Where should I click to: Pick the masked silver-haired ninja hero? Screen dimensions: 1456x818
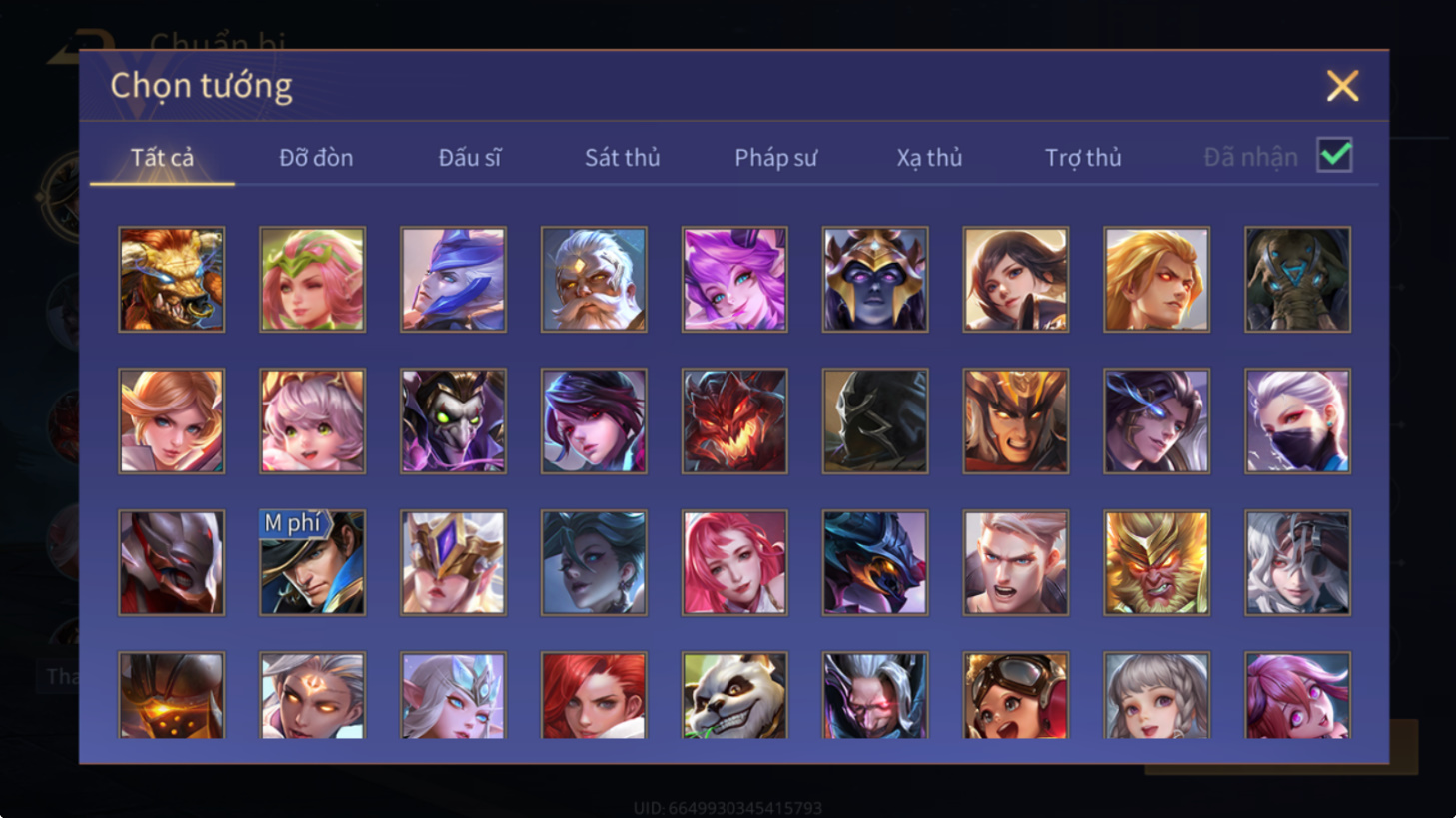[x=1297, y=420]
